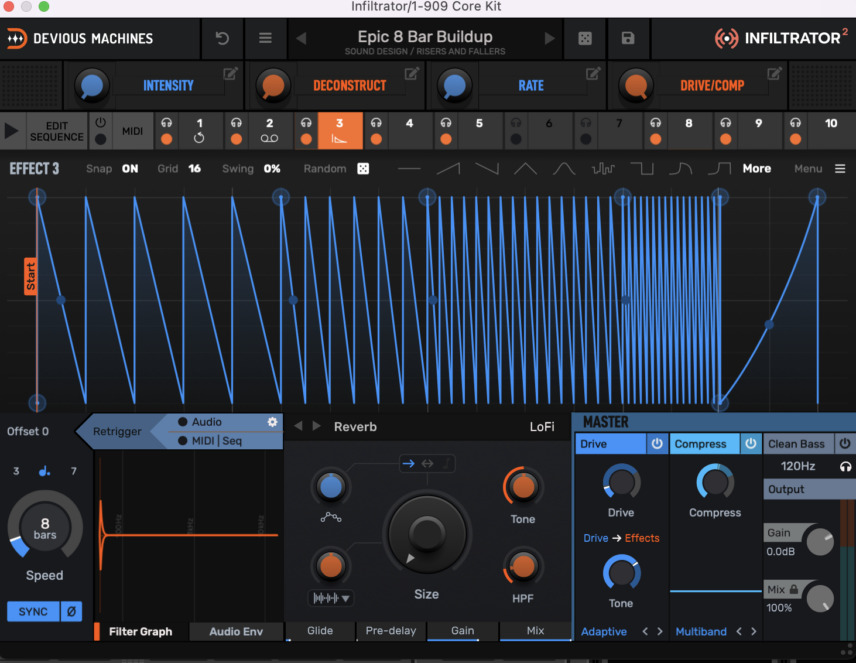The image size is (856, 663).
Task: Open Retrigger settings gear icon
Action: click(x=272, y=422)
